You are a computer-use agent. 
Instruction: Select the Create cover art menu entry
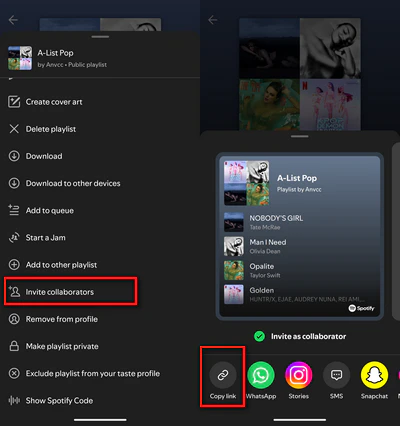[x=100, y=102]
